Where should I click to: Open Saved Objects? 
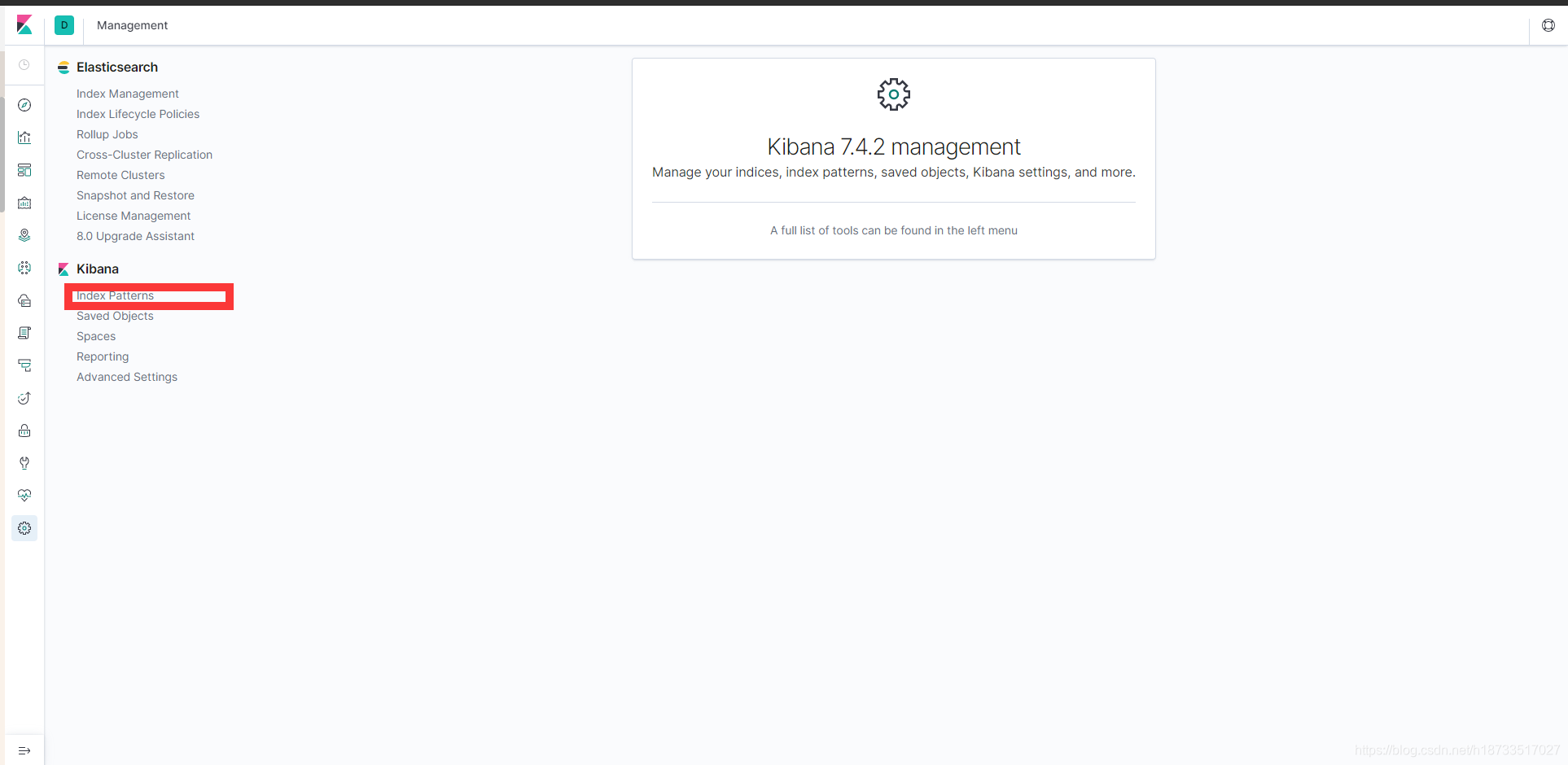[x=115, y=316]
